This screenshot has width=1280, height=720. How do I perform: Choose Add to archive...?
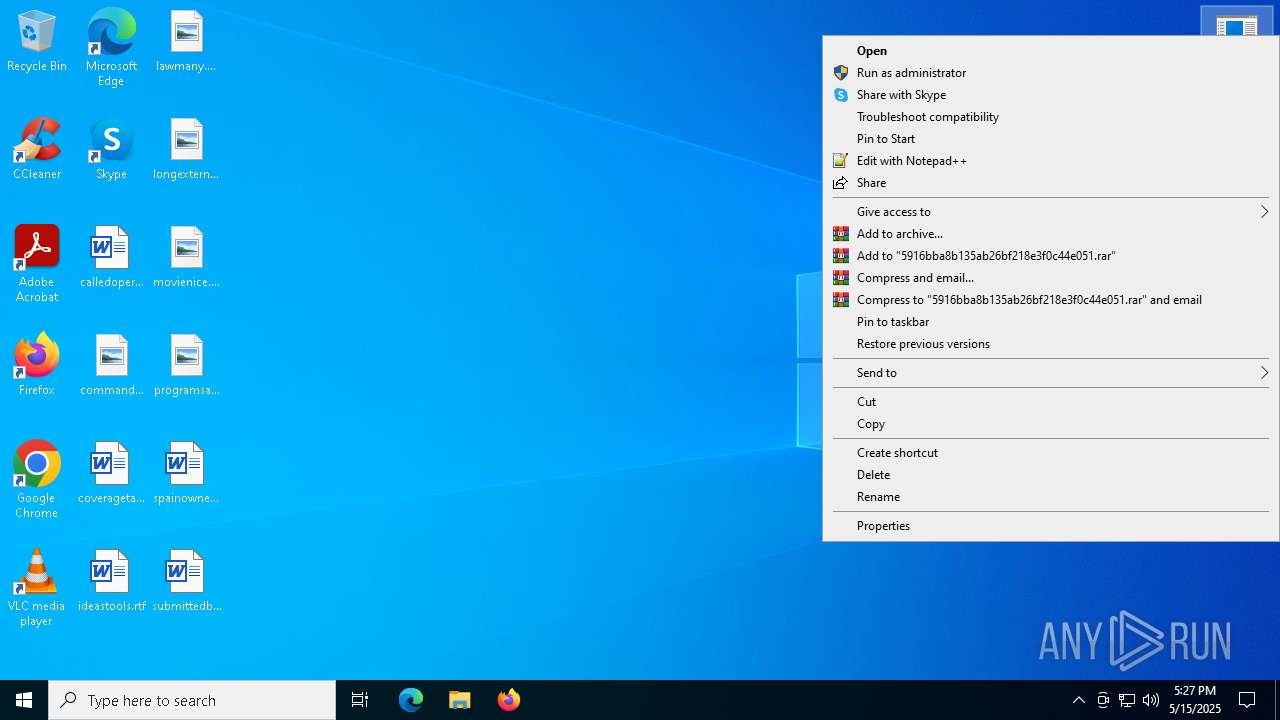[x=1050, y=234]
